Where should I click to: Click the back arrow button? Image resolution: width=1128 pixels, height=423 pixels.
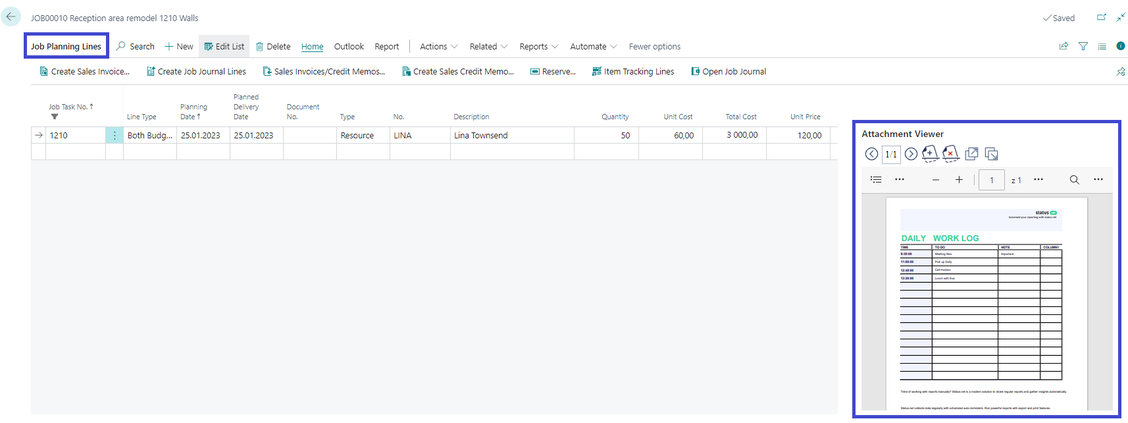12,17
